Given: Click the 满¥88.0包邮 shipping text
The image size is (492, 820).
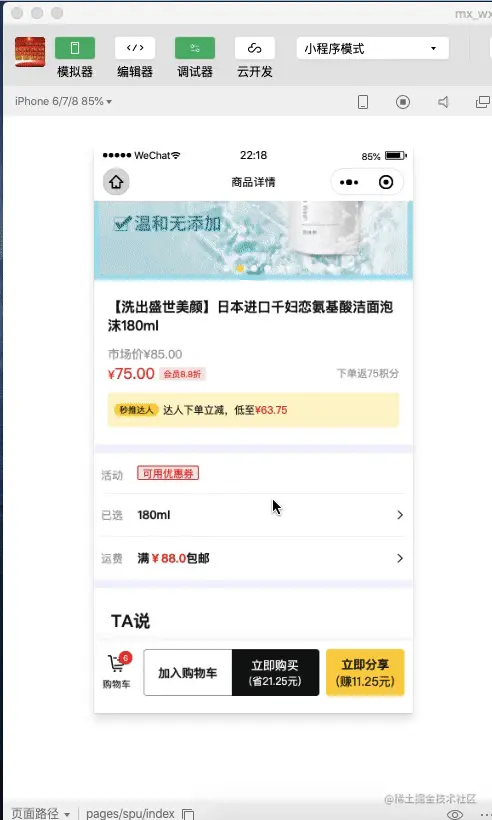Looking at the screenshot, I should (174, 559).
